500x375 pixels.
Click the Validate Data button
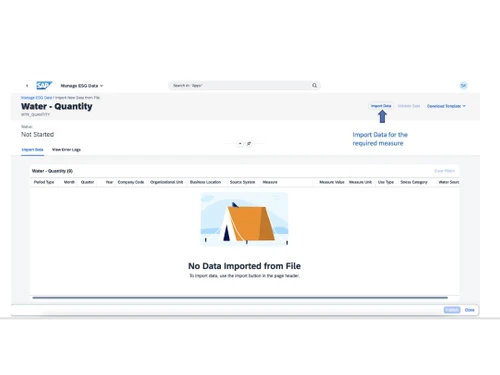pyautogui.click(x=409, y=106)
